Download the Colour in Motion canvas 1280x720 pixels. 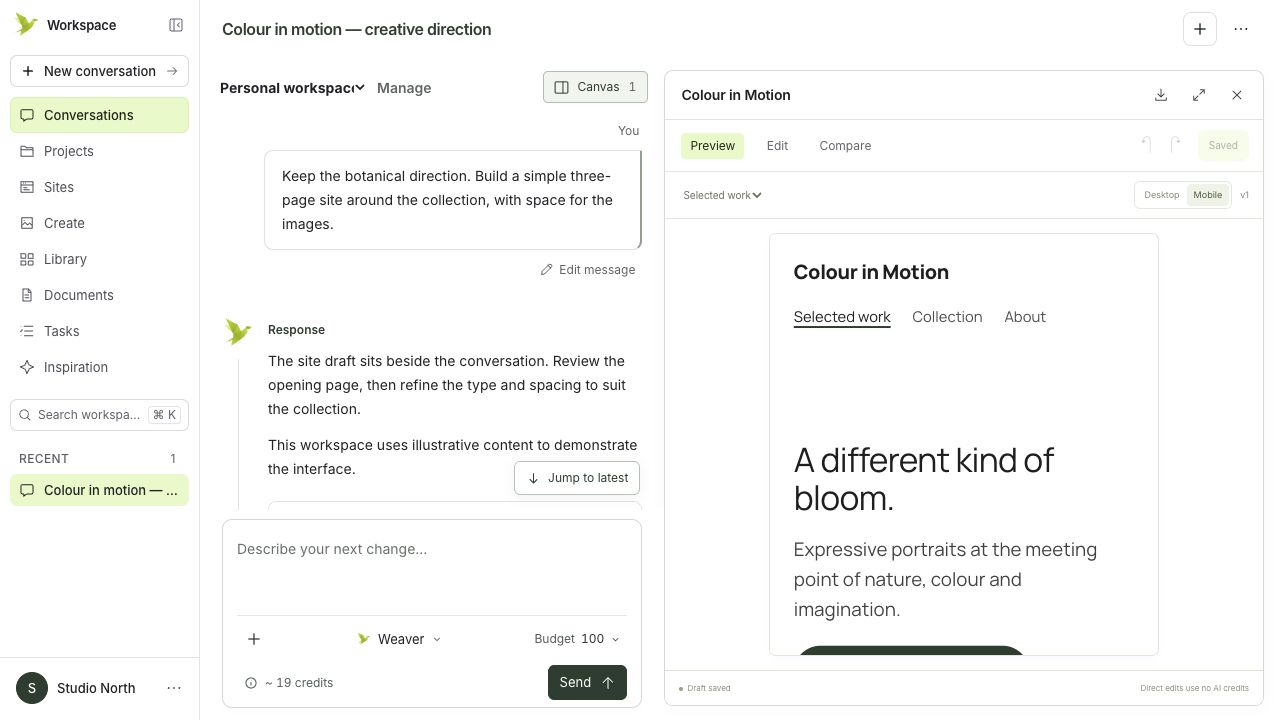[x=1161, y=95]
